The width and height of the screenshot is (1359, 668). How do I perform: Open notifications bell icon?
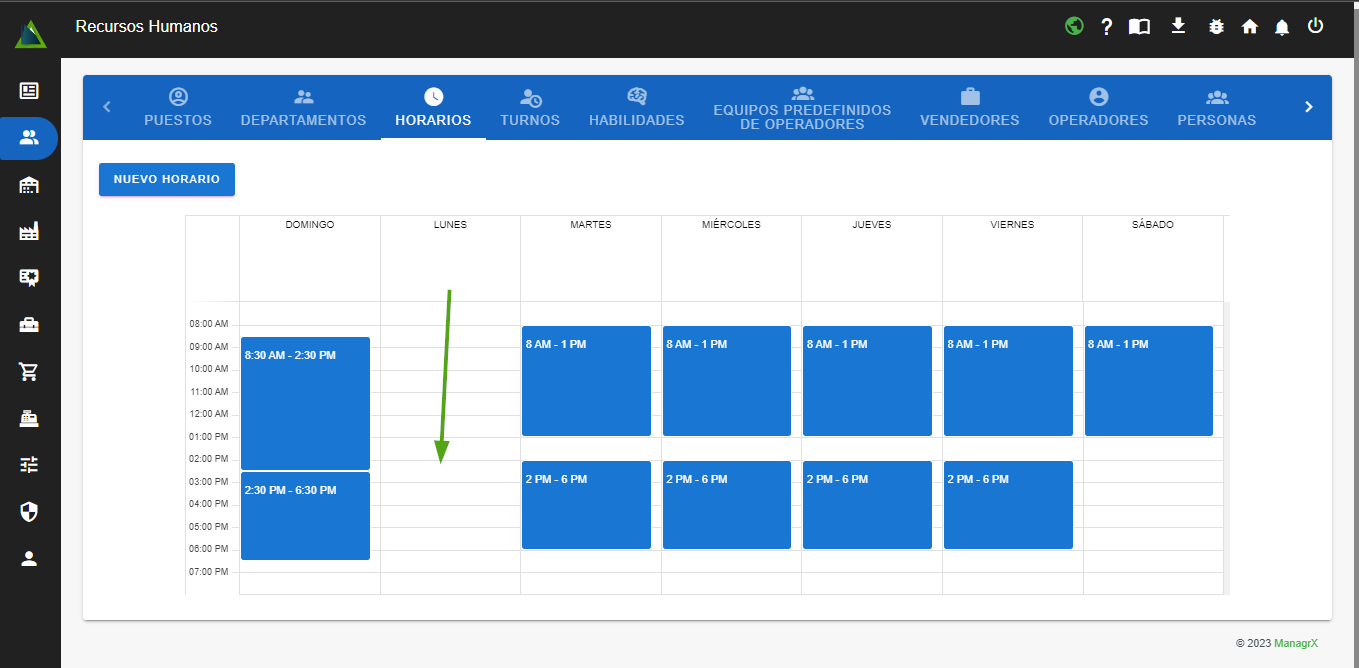(1282, 28)
